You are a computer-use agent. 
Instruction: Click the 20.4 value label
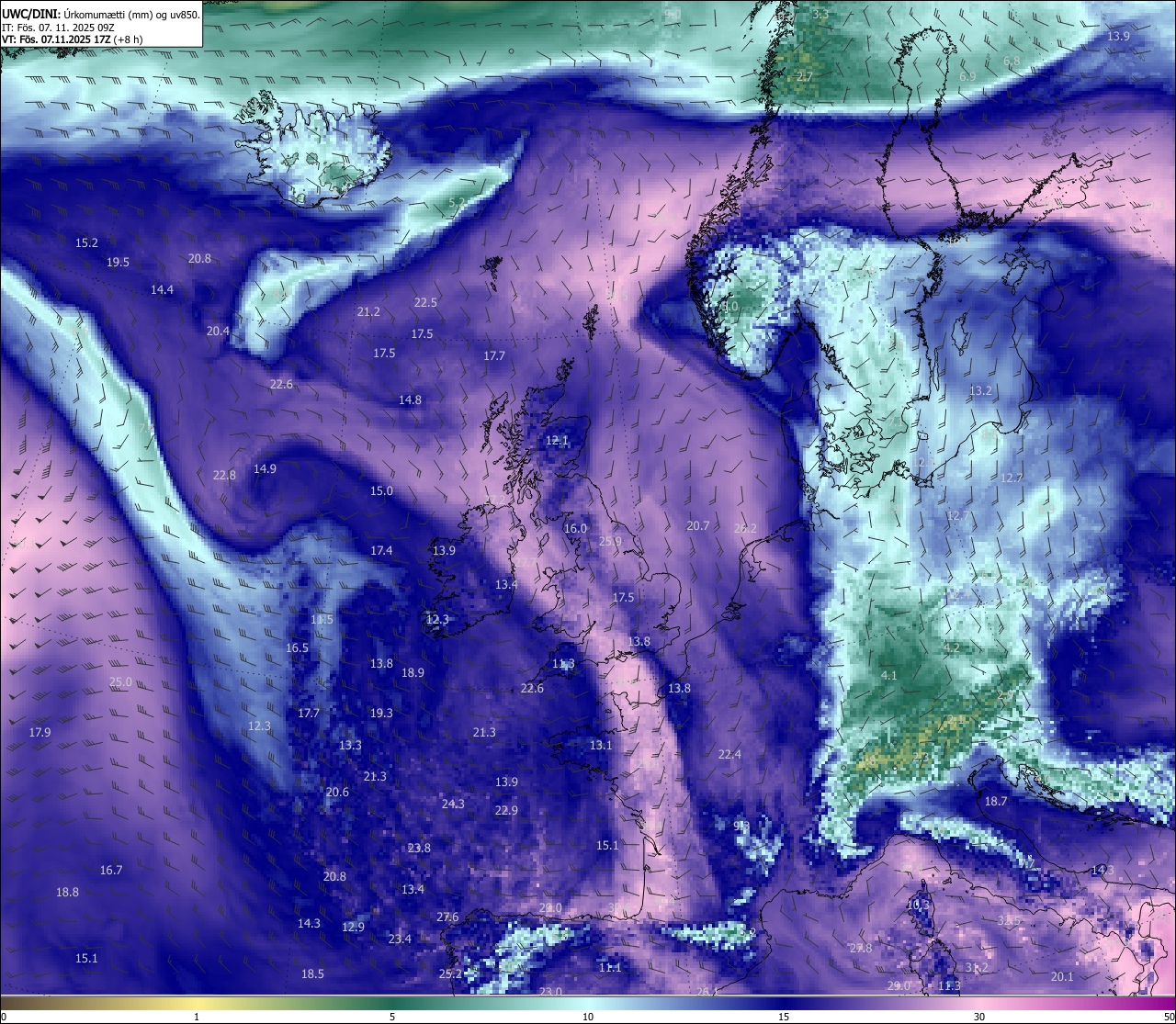218,332
